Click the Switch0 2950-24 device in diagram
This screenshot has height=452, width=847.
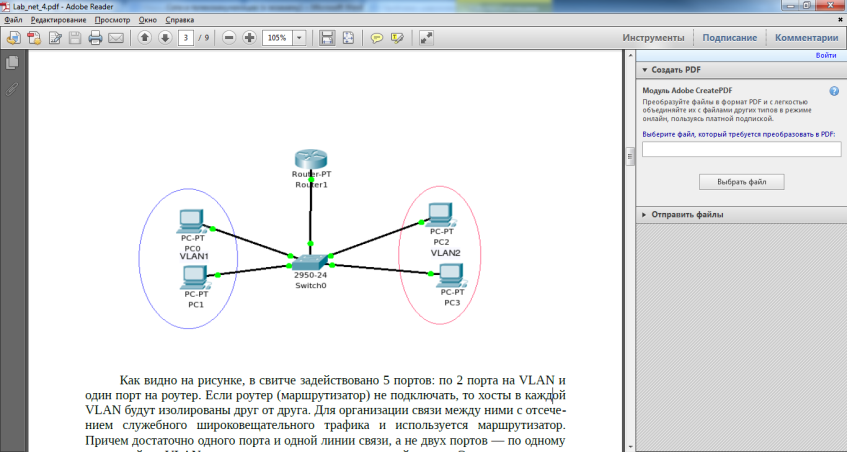pyautogui.click(x=311, y=261)
